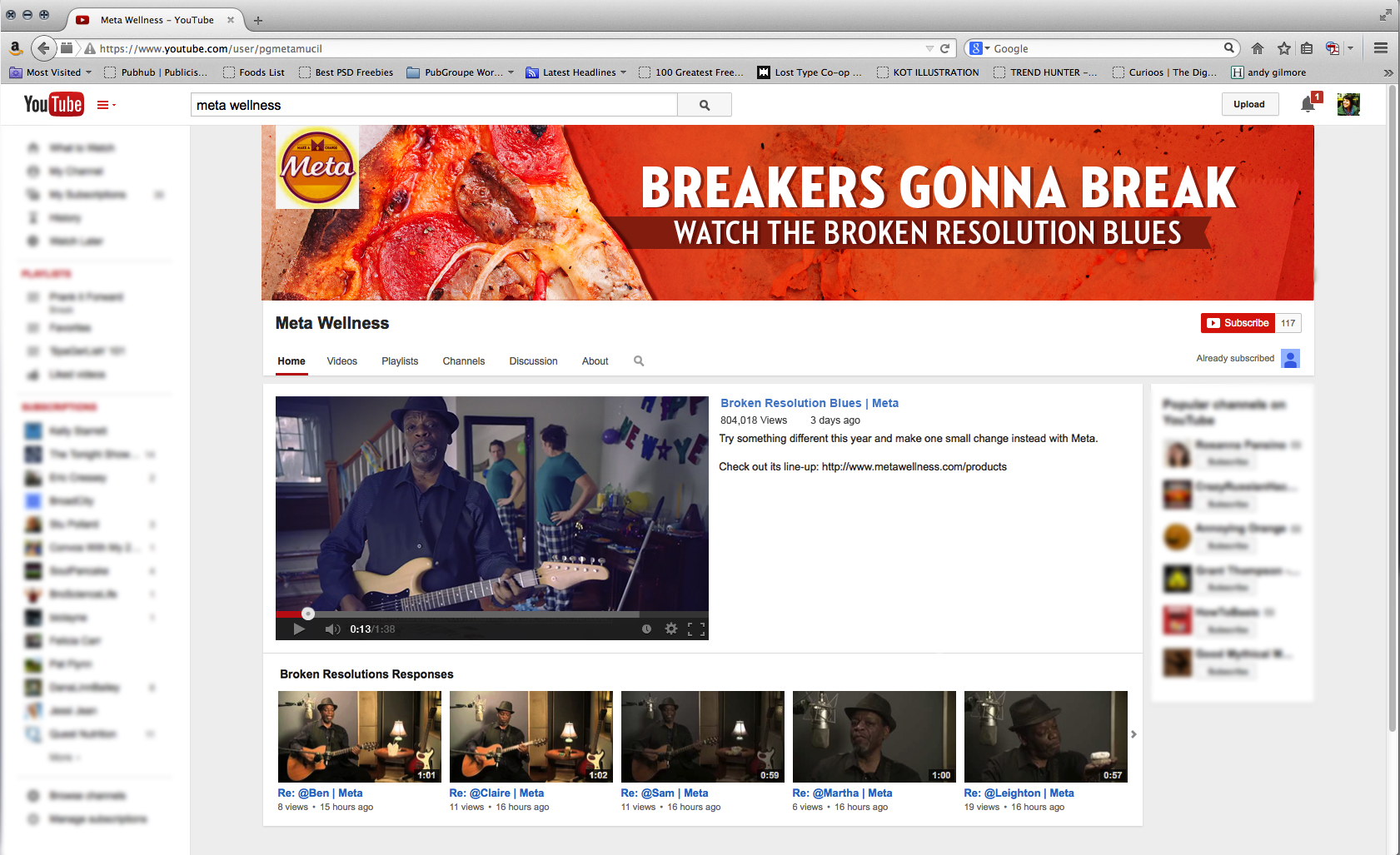Open the andy gilmore bookmark
The height and width of the screenshot is (855, 1400).
pos(1268,72)
